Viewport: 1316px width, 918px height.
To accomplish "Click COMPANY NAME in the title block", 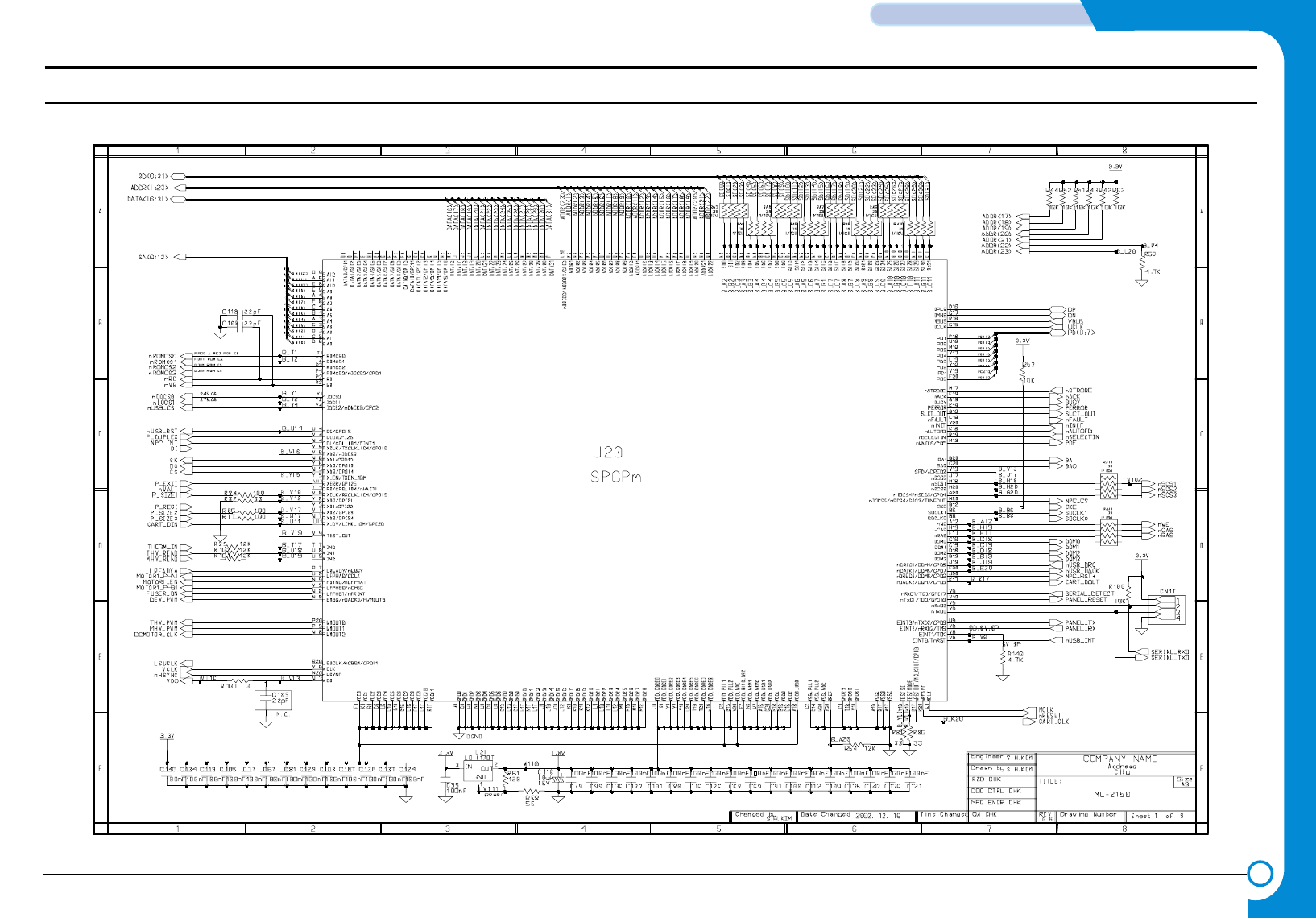I will point(1119,759).
